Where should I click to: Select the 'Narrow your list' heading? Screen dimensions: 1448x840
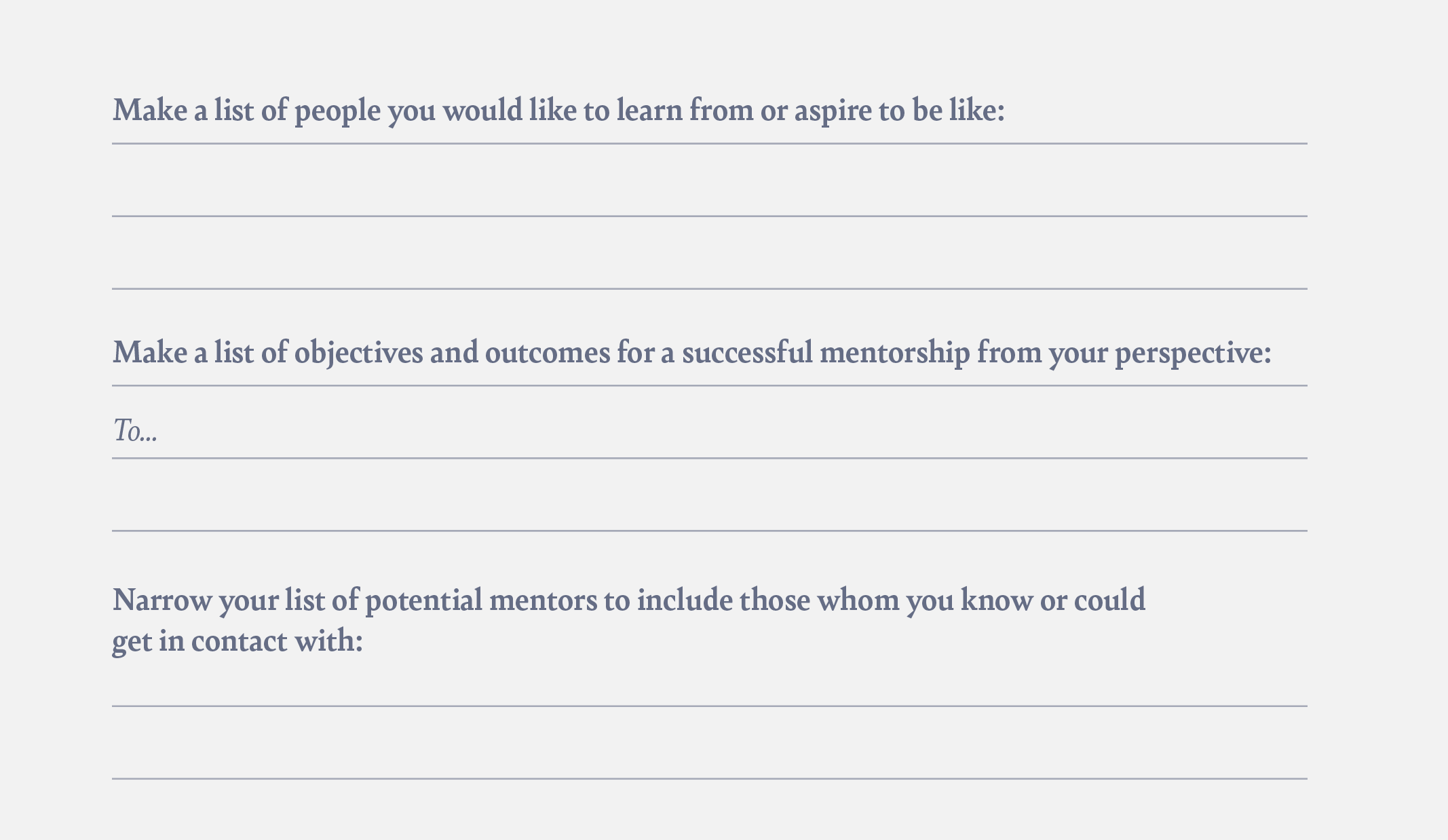[x=628, y=620]
